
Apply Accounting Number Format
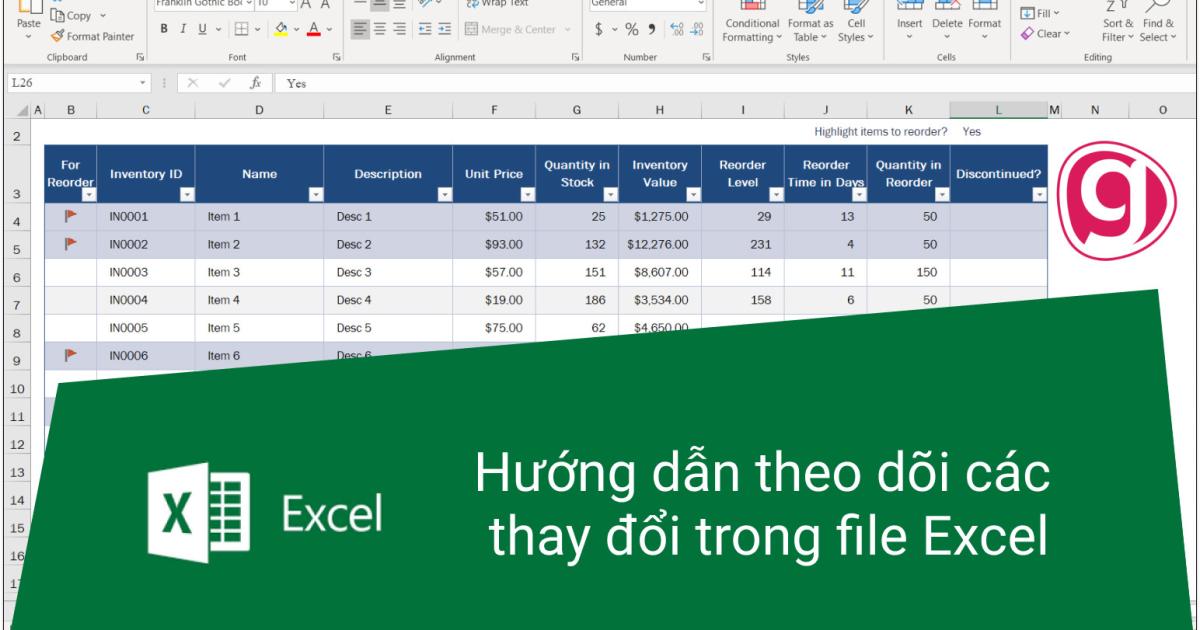pyautogui.click(x=599, y=28)
